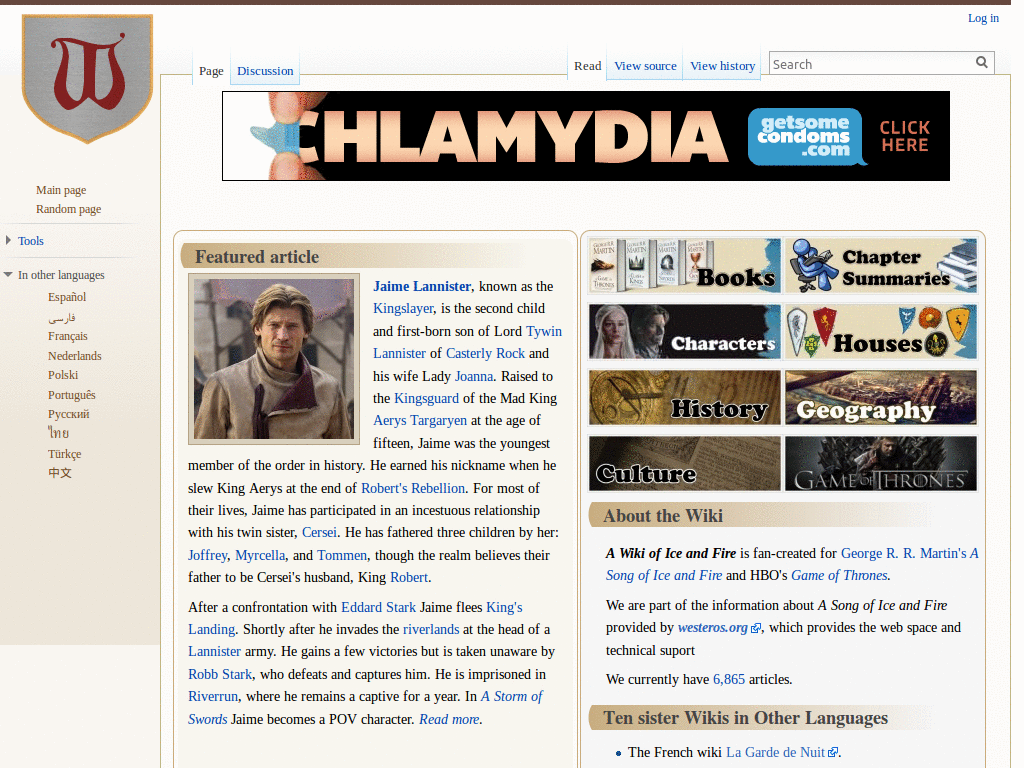This screenshot has width=1024, height=768.
Task: Switch language to ไทย
Action: click(x=58, y=433)
